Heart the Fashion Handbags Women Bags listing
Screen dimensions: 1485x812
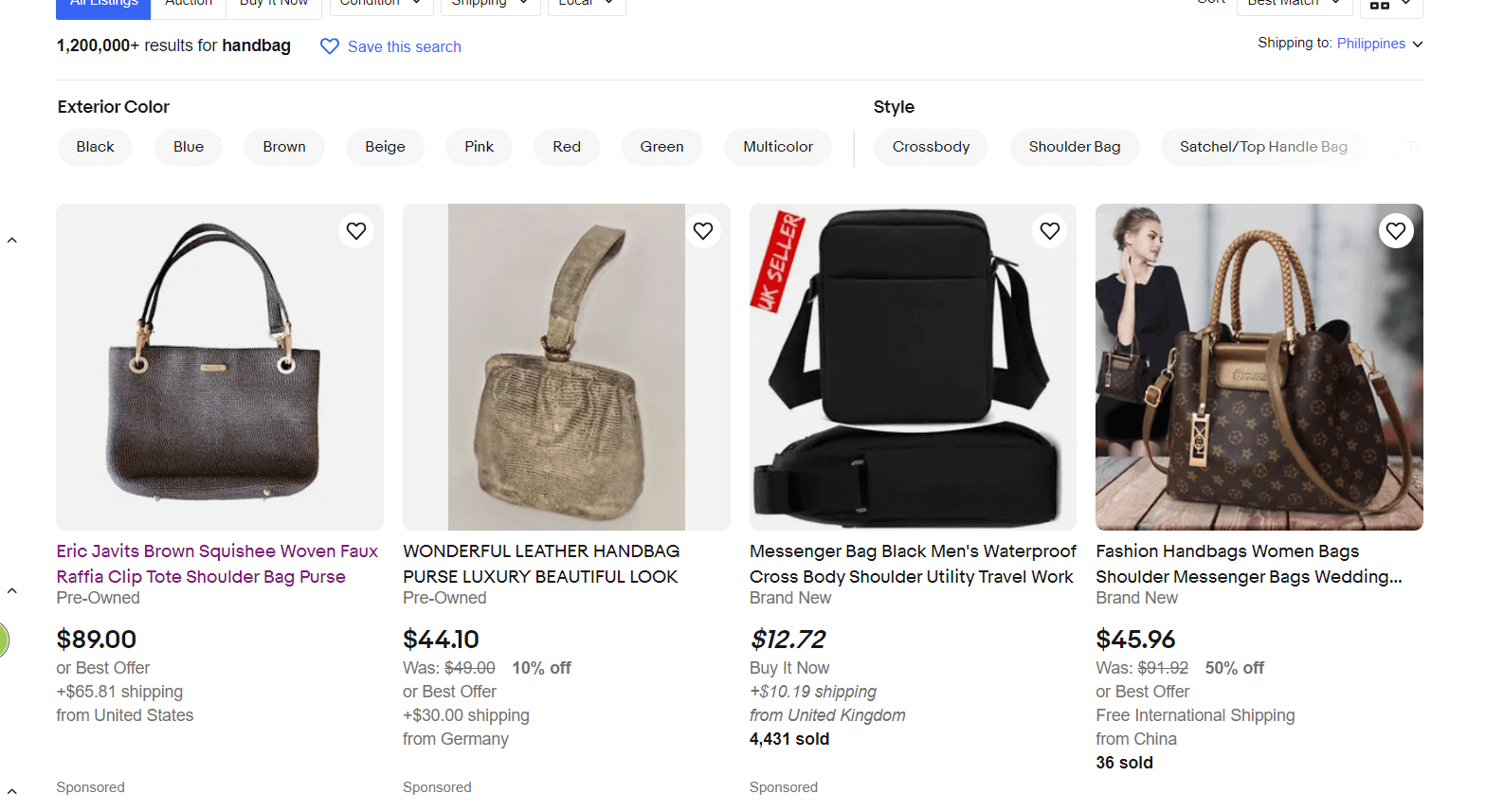(1396, 231)
